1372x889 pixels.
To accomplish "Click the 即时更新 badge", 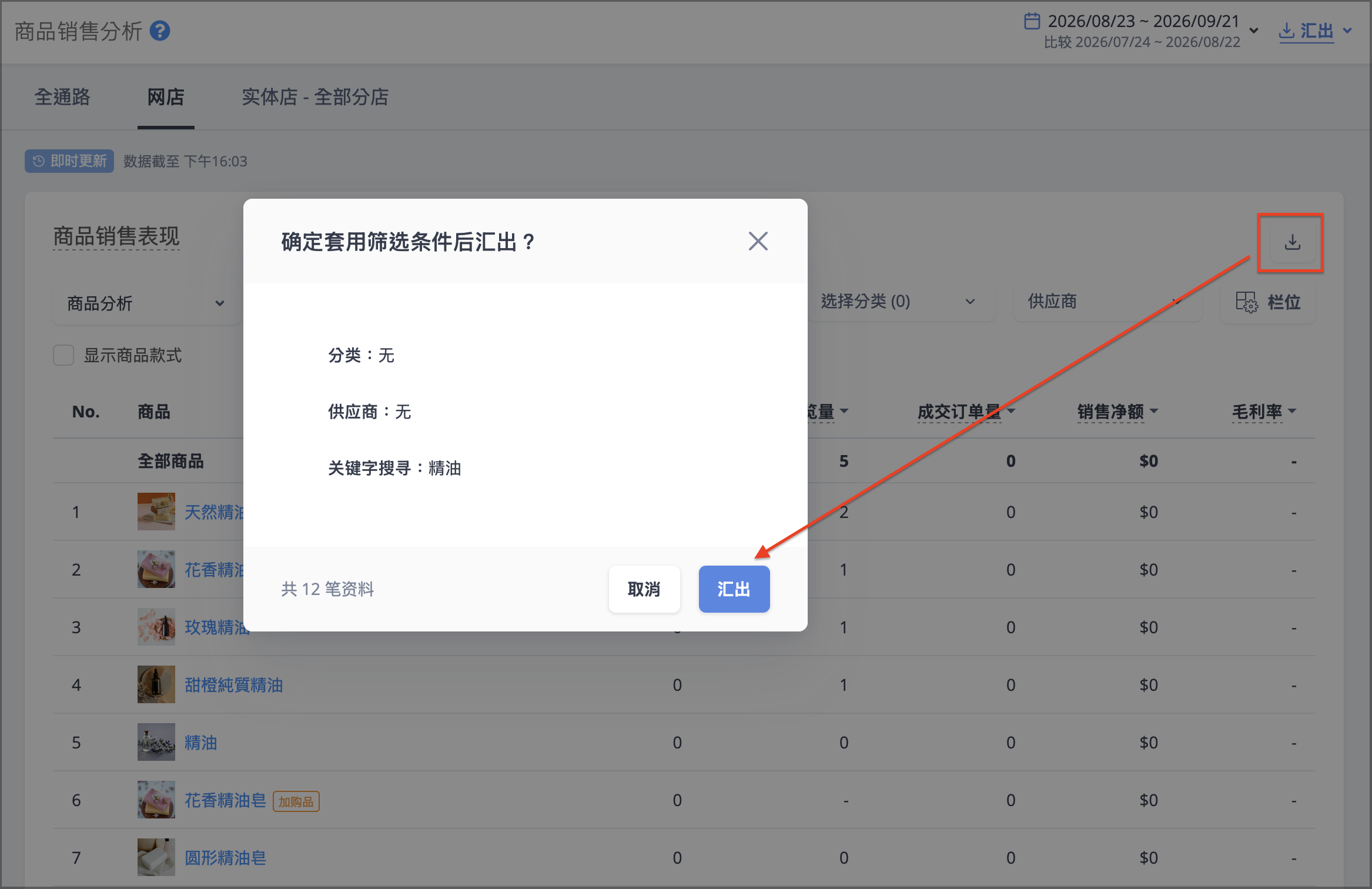I will pos(69,161).
